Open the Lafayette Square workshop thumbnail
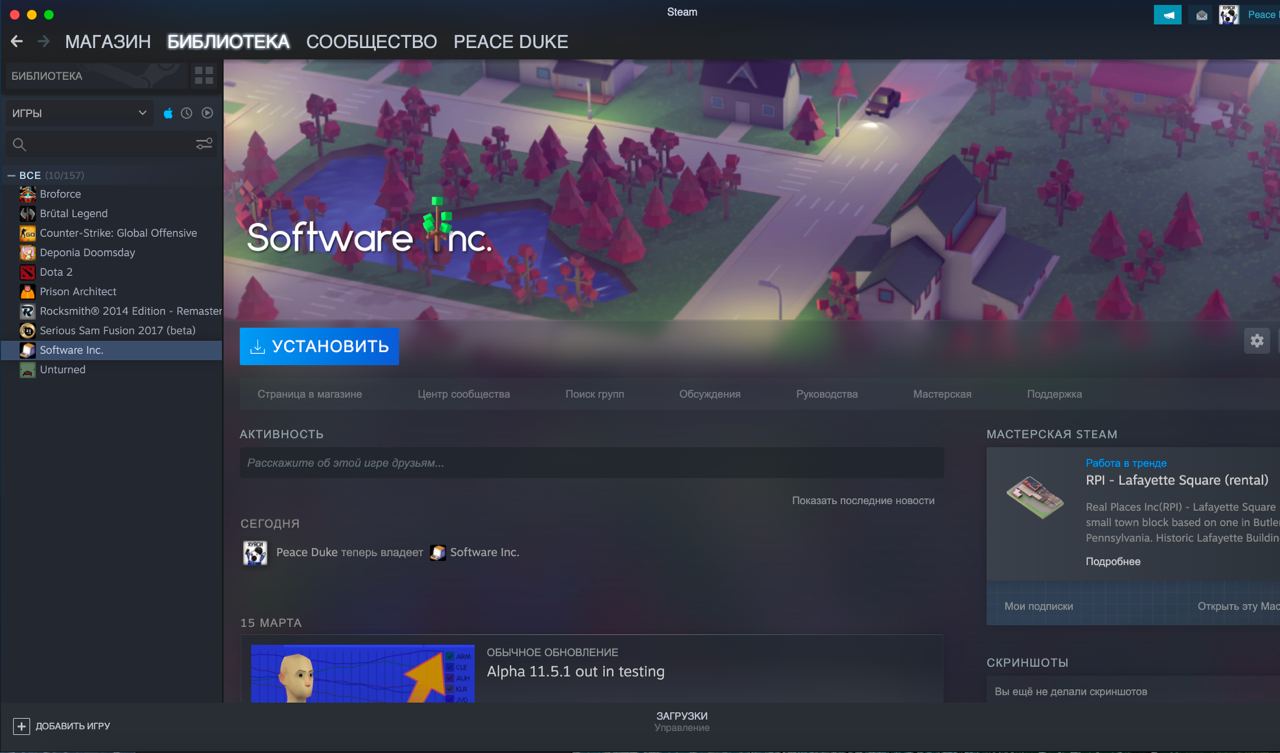Image resolution: width=1280 pixels, height=753 pixels. (1034, 497)
